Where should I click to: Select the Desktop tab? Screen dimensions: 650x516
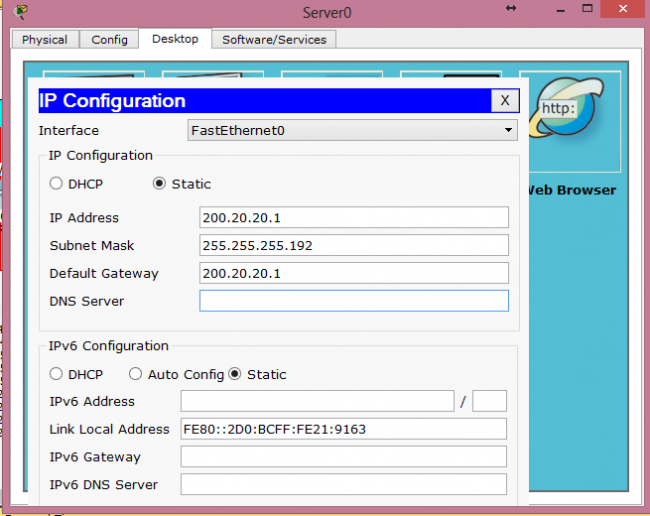tap(175, 39)
